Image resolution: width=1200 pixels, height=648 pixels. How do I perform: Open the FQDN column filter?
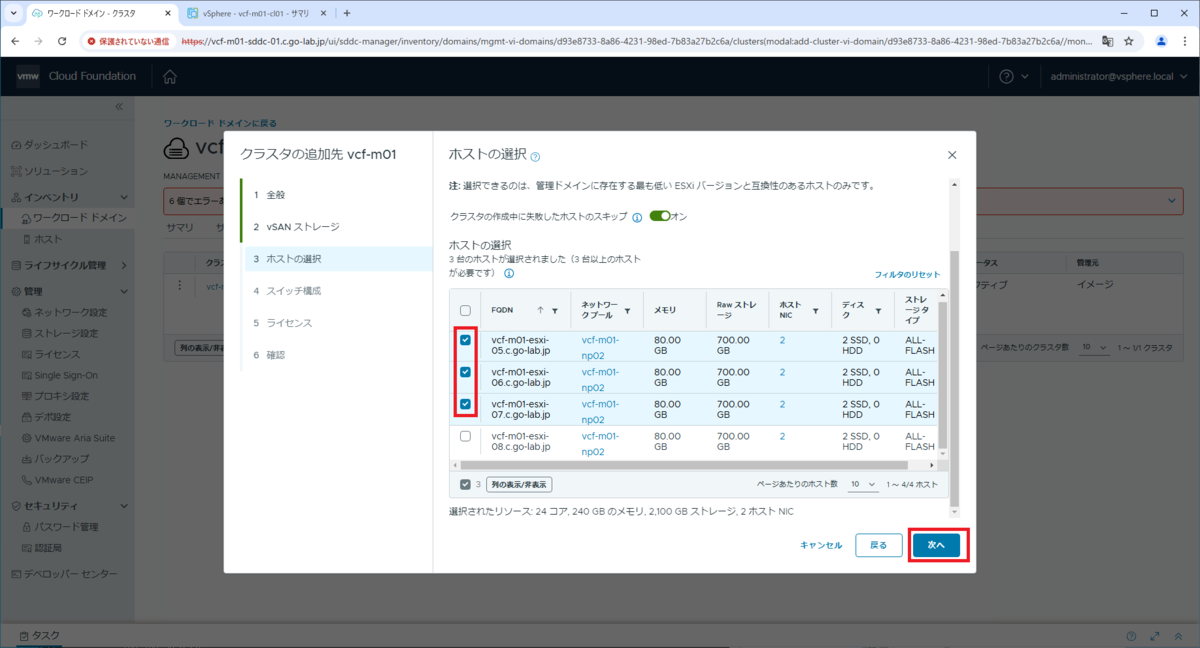pyautogui.click(x=555, y=311)
